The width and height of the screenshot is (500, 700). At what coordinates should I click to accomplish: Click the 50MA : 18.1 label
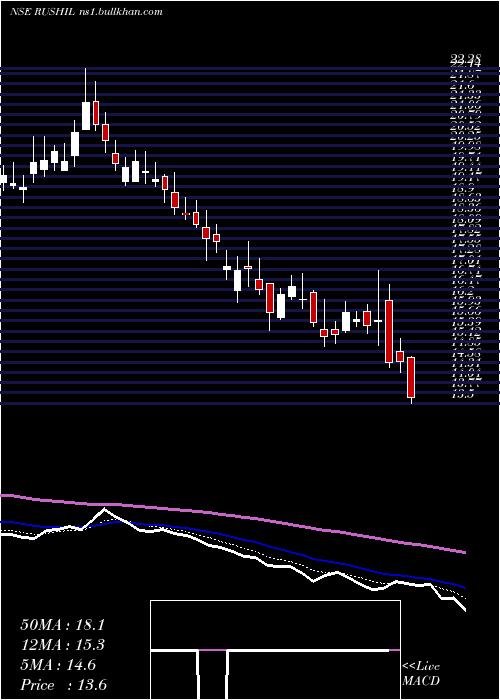click(62, 625)
